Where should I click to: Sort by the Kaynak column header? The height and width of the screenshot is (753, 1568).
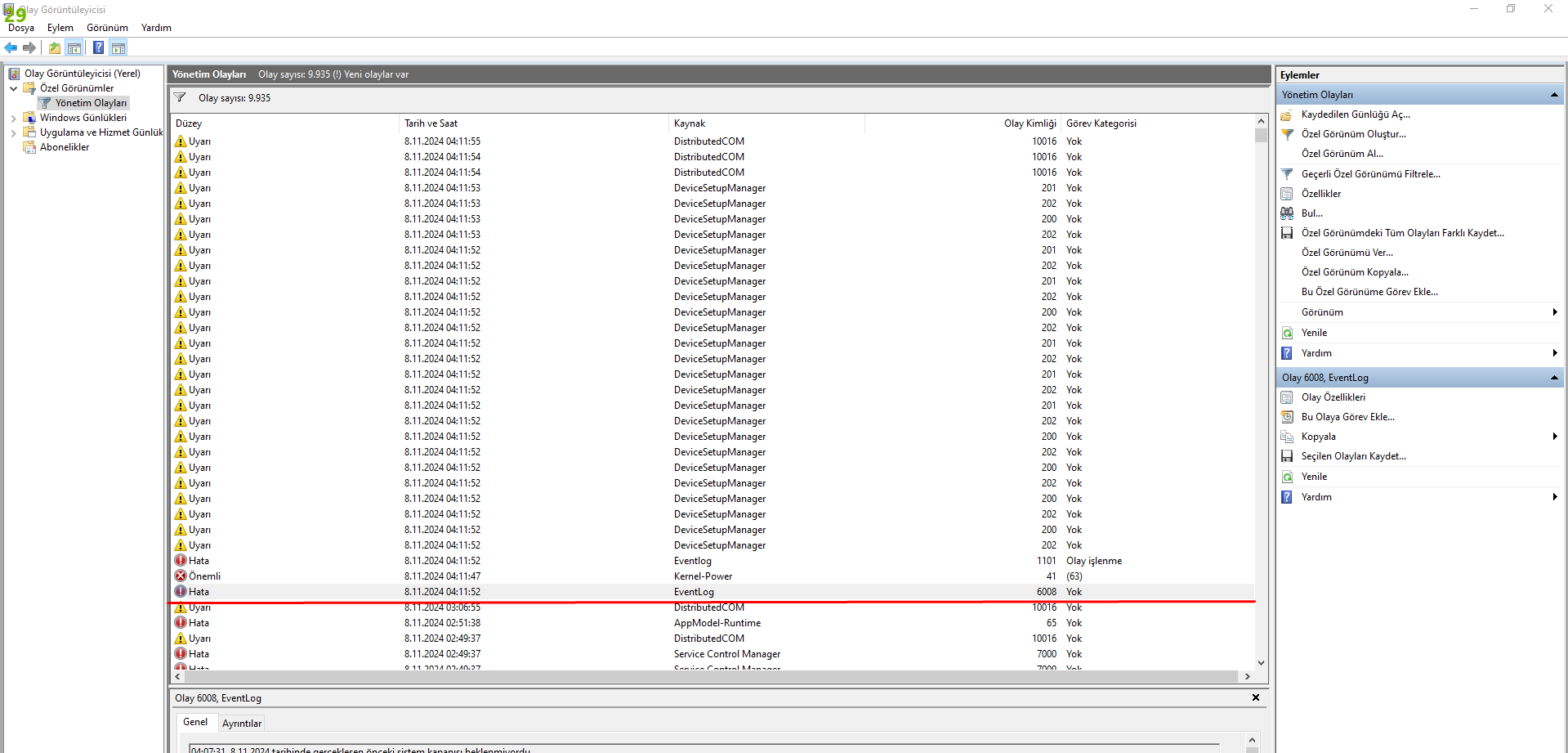pos(766,123)
